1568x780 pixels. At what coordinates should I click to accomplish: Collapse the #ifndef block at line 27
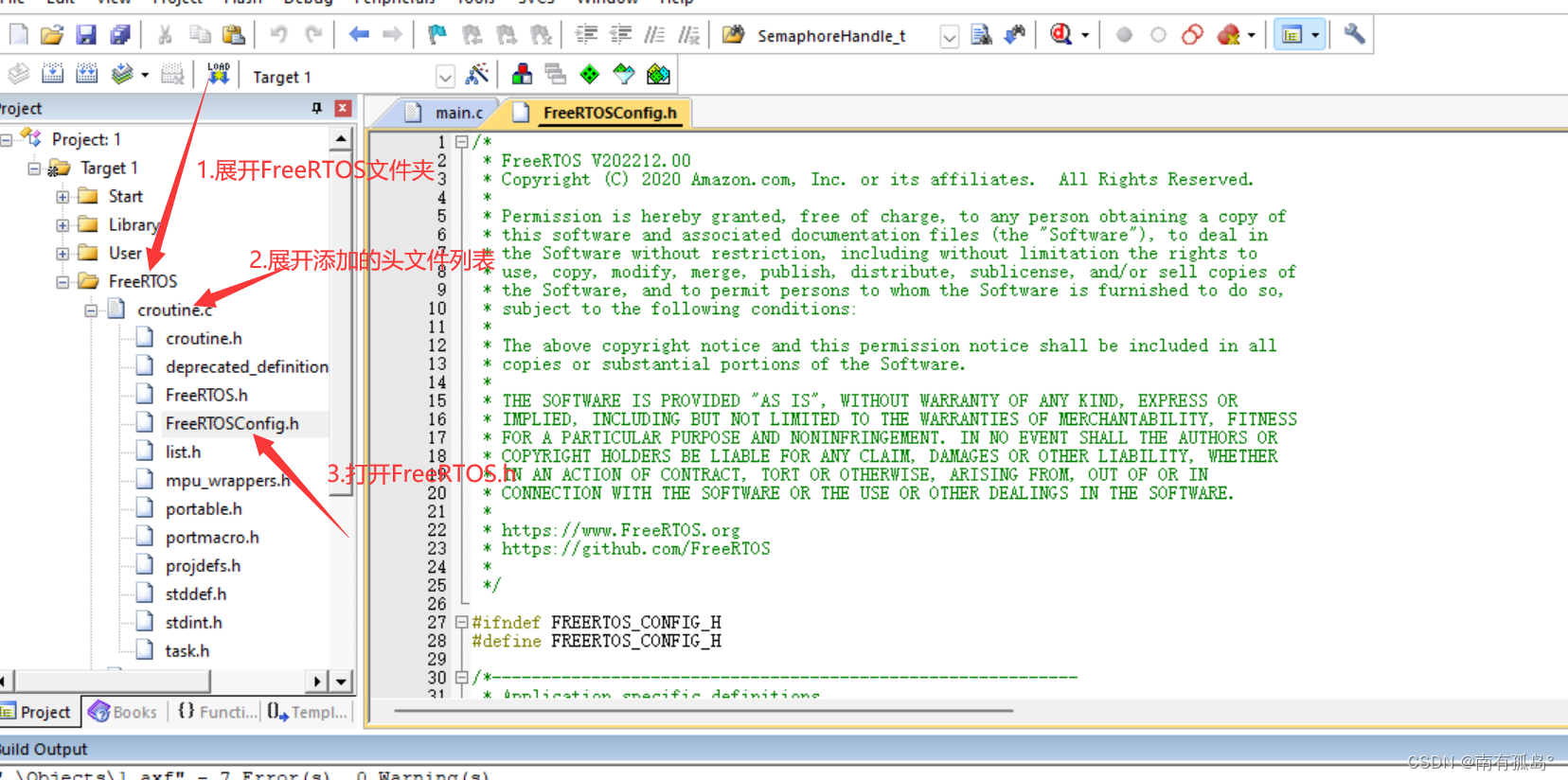462,622
